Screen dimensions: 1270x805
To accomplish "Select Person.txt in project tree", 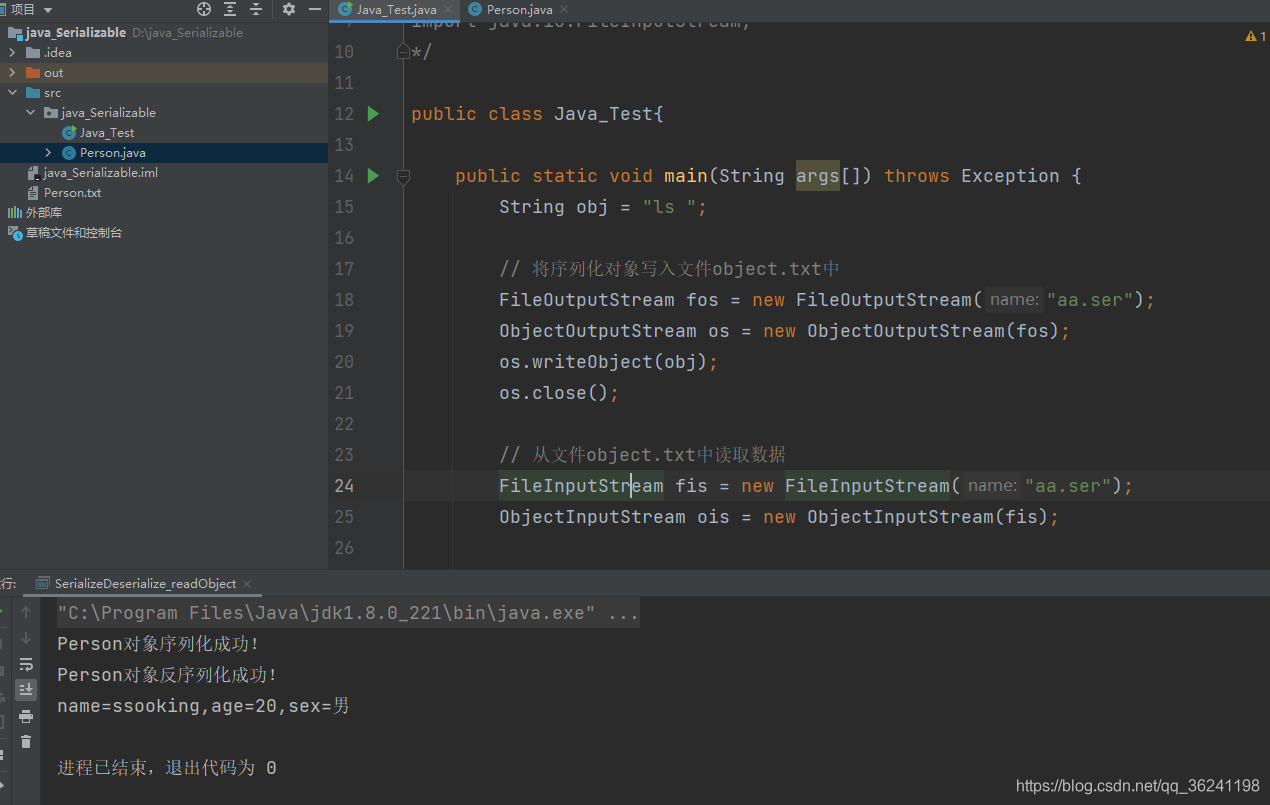I will 72,192.
